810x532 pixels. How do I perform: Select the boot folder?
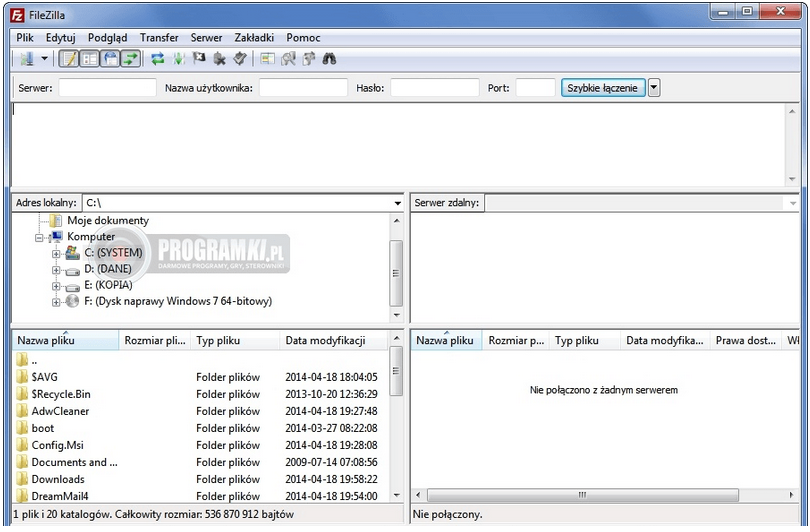(x=200, y=428)
